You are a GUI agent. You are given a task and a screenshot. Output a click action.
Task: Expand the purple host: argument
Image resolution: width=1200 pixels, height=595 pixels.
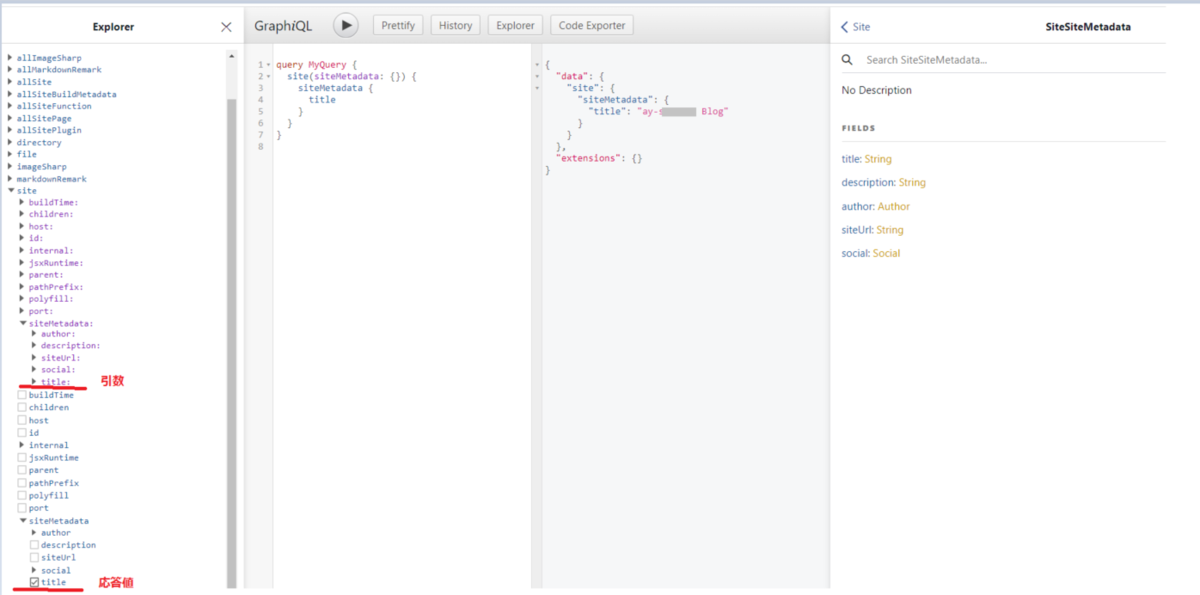coord(22,227)
